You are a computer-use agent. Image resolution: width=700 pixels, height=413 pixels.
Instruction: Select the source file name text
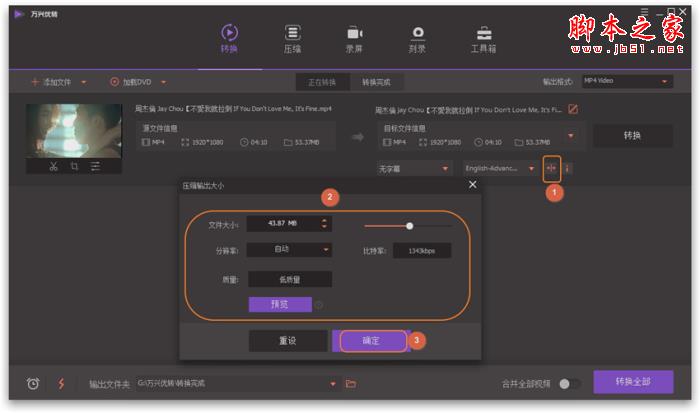coord(233,108)
